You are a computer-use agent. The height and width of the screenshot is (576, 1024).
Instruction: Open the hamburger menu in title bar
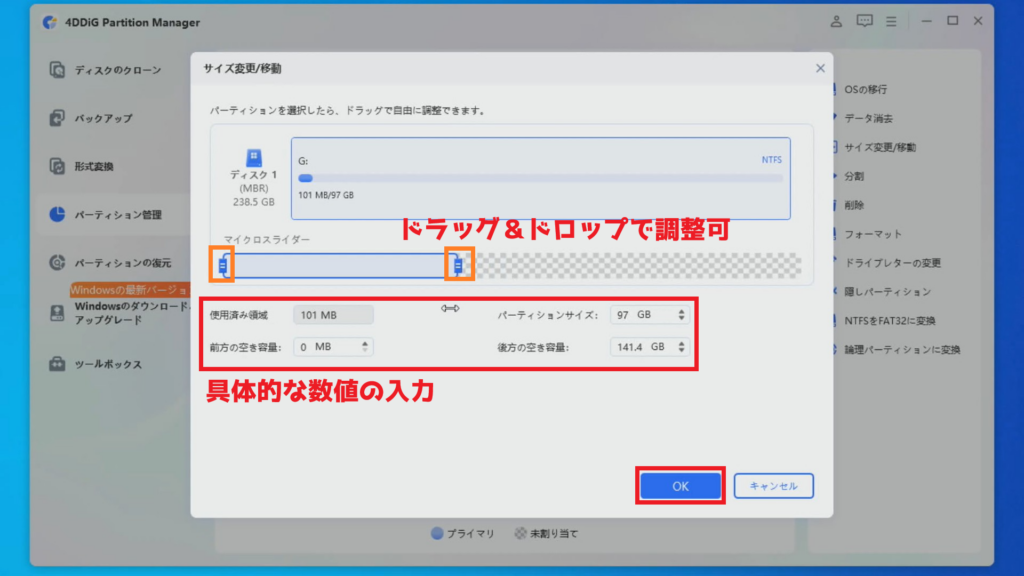click(890, 21)
